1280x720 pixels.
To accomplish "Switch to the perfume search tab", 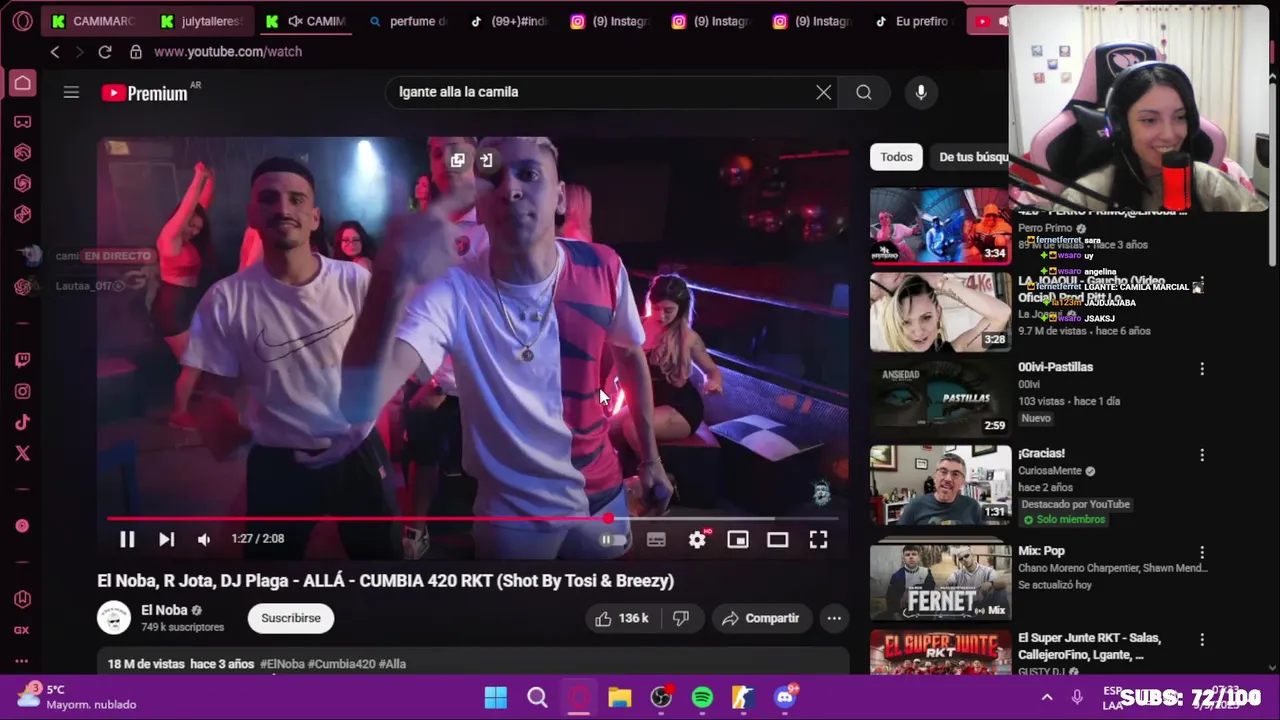I will (x=408, y=21).
